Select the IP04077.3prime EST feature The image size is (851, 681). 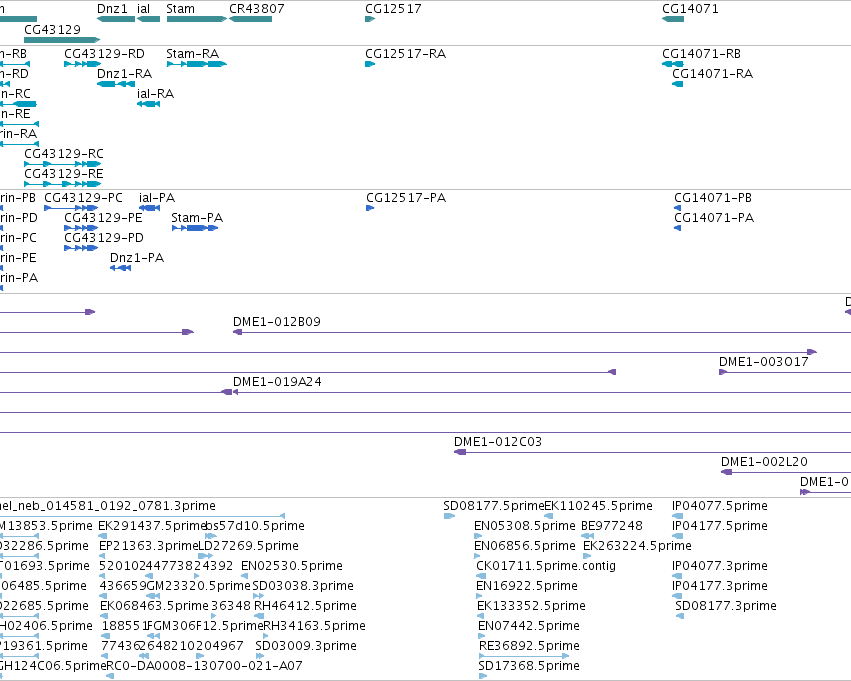click(677, 576)
